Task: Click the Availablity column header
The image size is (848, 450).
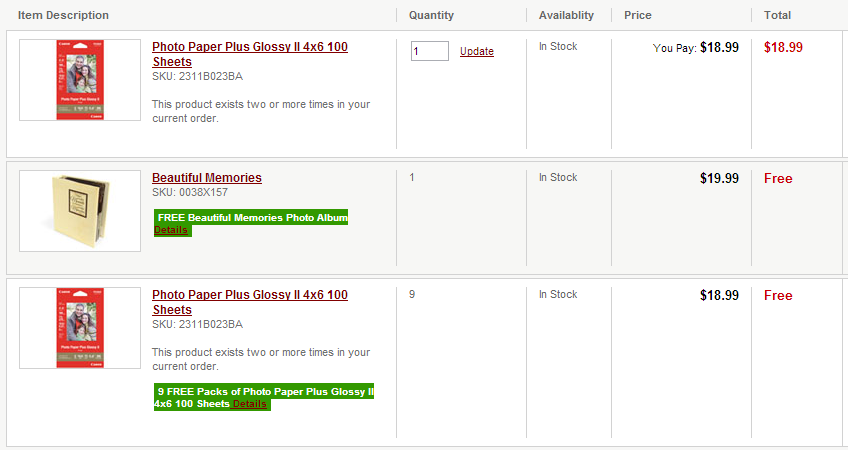Action: (566, 15)
